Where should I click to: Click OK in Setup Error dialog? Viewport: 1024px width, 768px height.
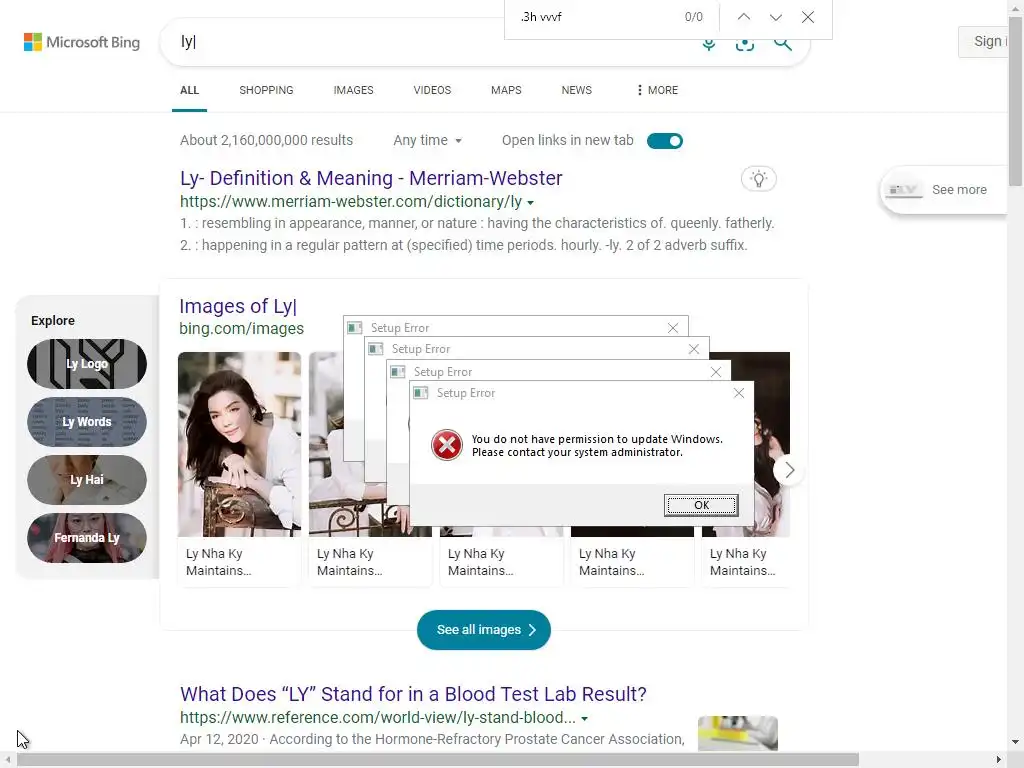(701, 505)
